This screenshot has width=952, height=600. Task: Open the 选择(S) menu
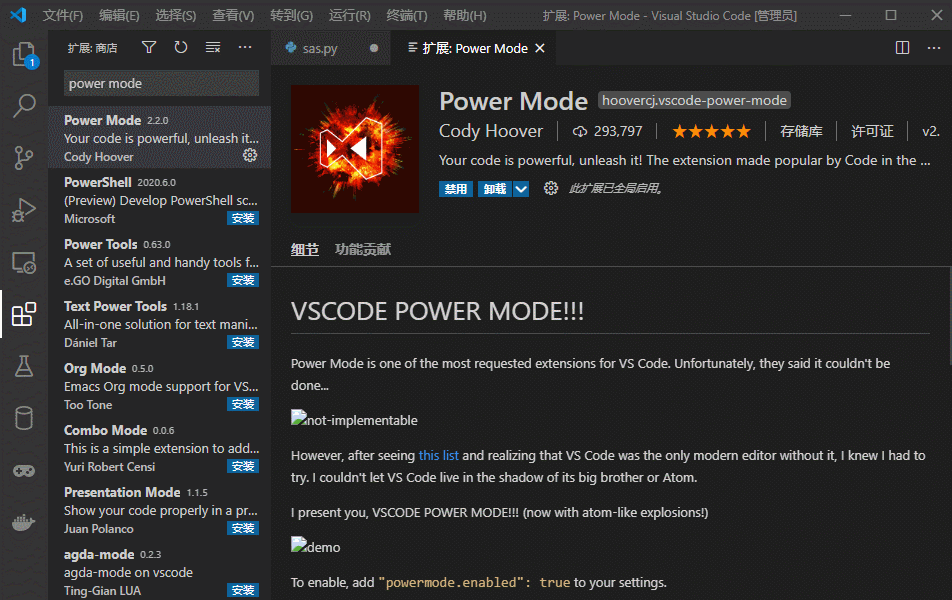point(175,15)
